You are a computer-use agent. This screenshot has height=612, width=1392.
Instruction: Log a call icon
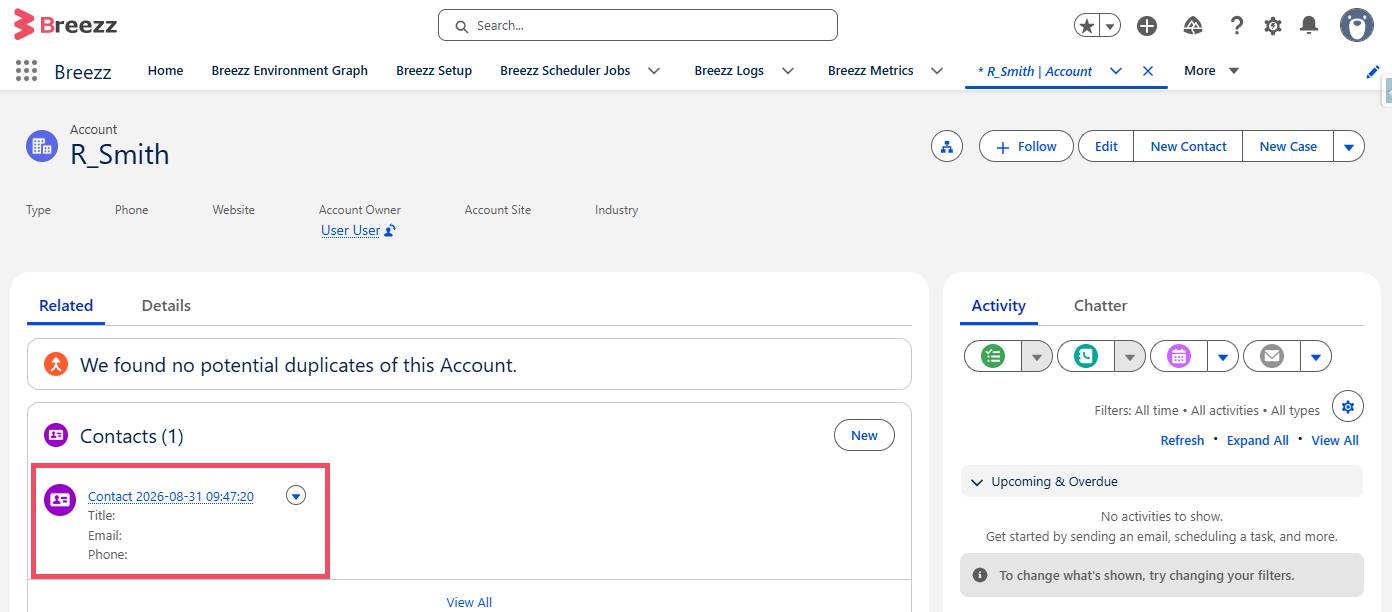pyautogui.click(x=1085, y=356)
